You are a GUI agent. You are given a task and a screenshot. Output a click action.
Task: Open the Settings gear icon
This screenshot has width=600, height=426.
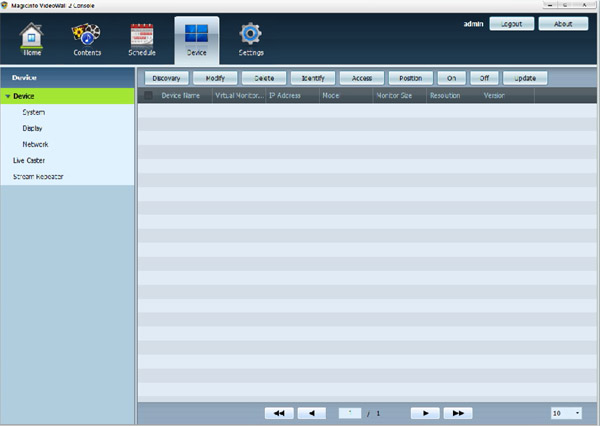(250, 36)
